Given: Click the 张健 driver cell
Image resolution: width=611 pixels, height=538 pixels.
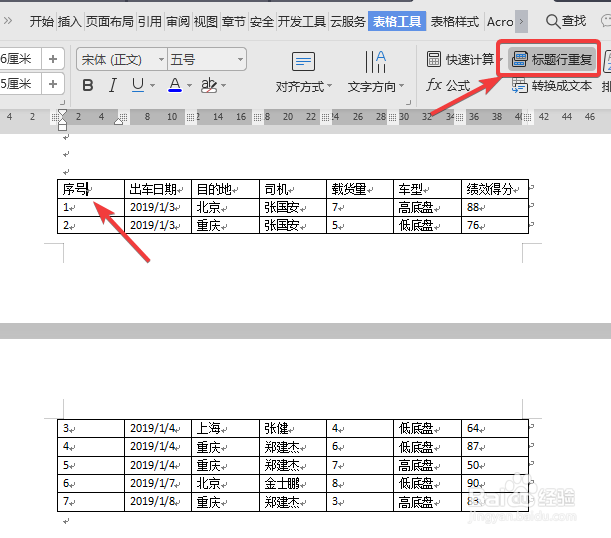Looking at the screenshot, I should (x=293, y=428).
